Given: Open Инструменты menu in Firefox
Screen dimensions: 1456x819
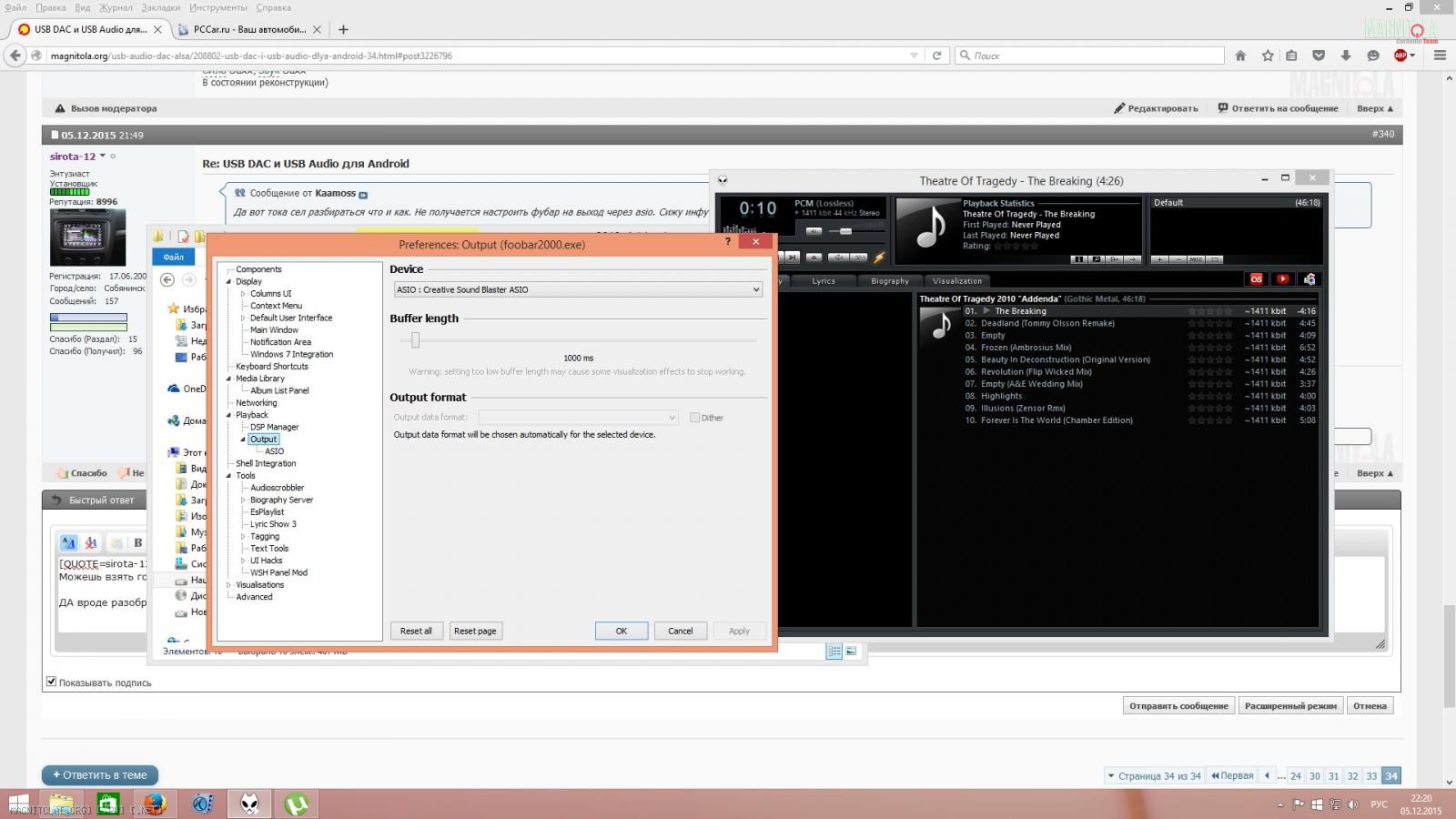Looking at the screenshot, I should click(218, 7).
